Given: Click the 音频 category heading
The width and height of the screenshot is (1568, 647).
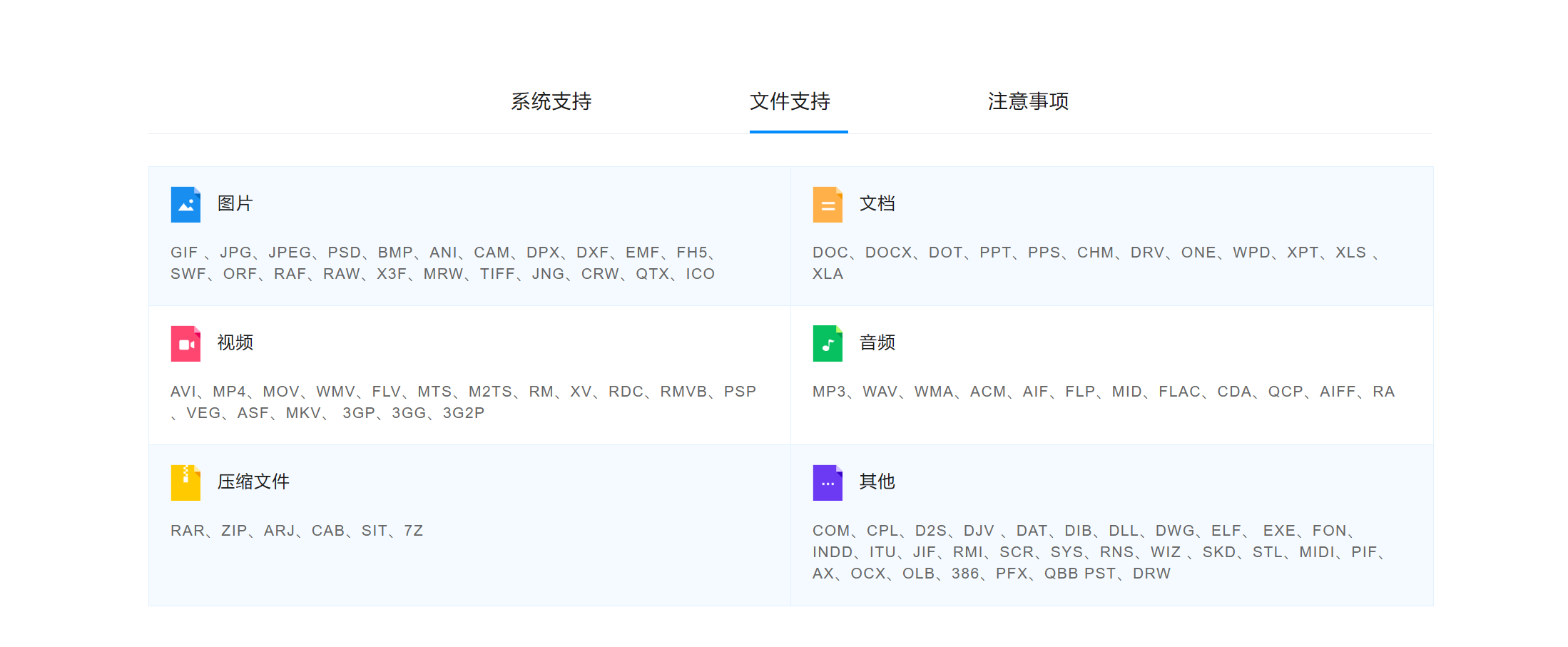Looking at the screenshot, I should tap(877, 343).
